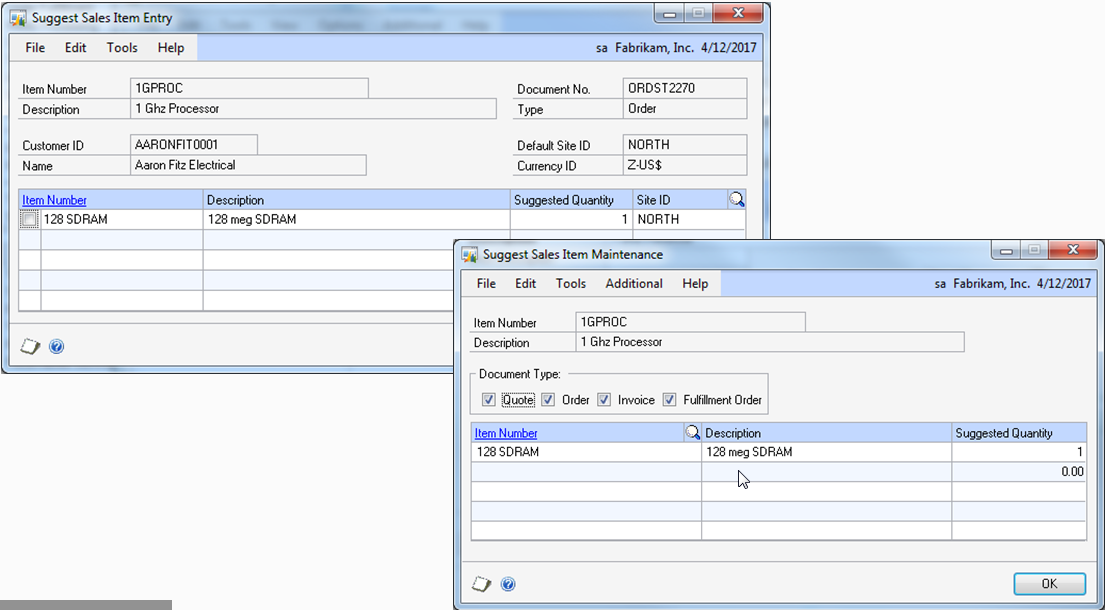Viewport: 1105px width, 610px height.
Task: Click the Description column header in the Maintenance grid
Action: tap(827, 433)
